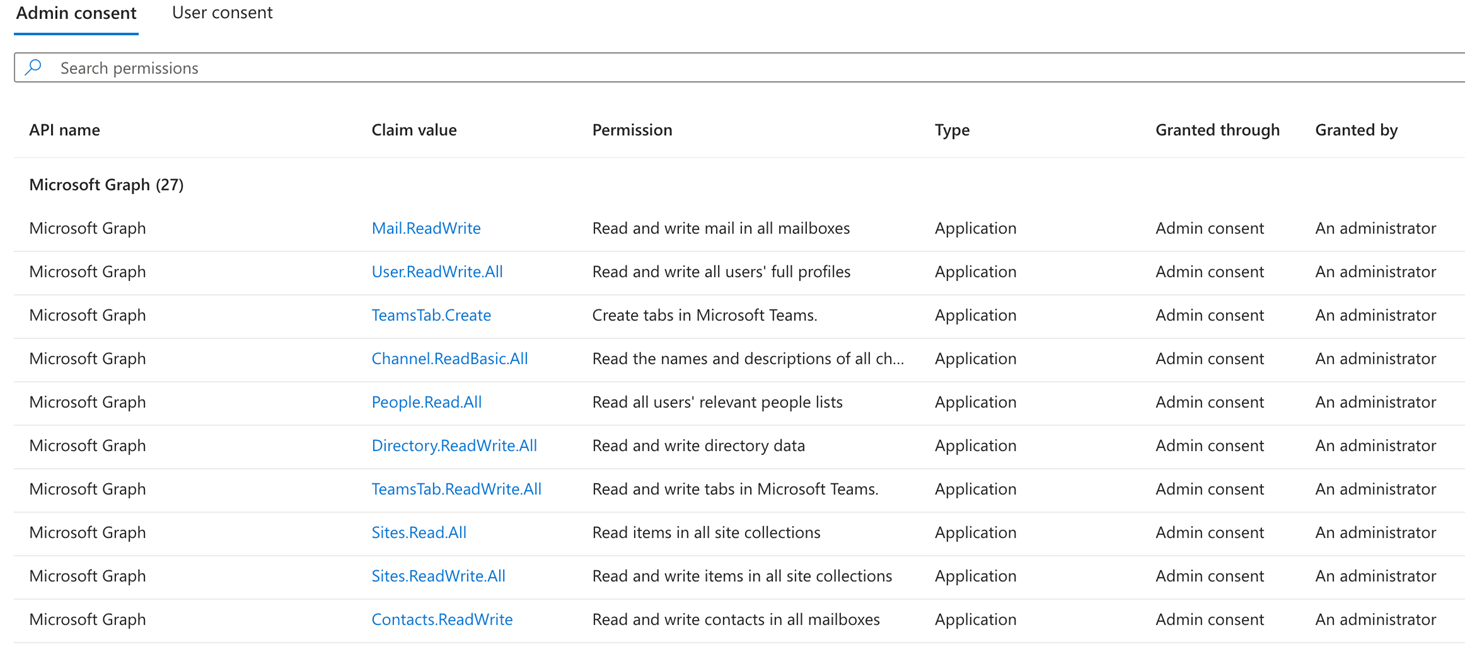Select 'Read all users' relevant people lists'

pos(717,402)
